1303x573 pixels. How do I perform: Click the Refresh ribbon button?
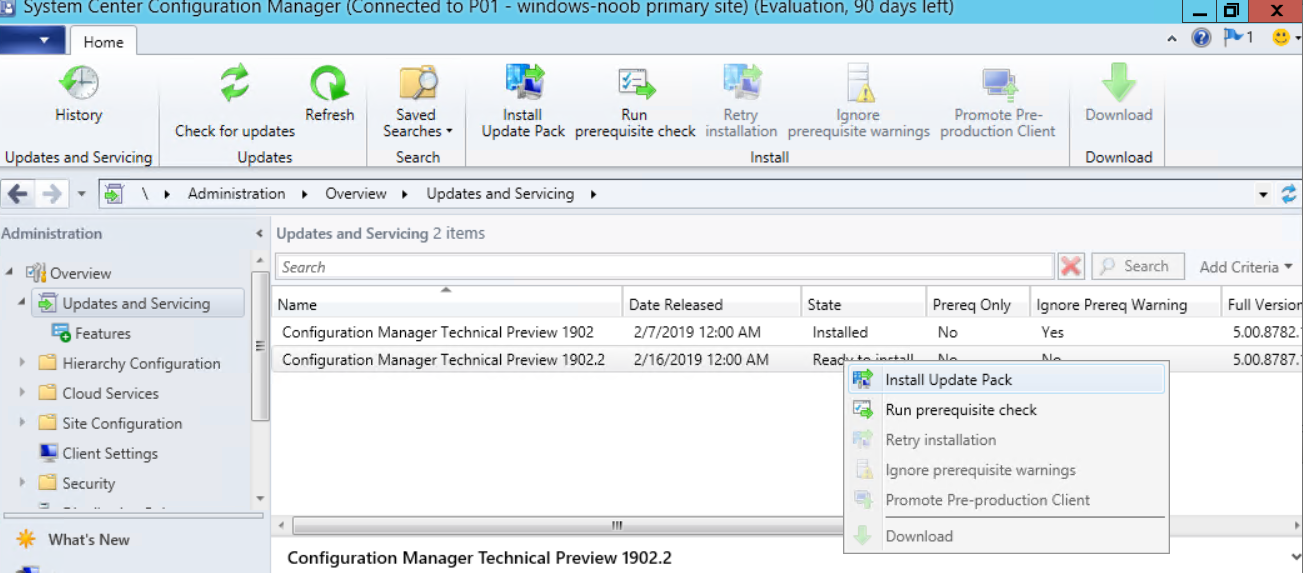coord(330,95)
